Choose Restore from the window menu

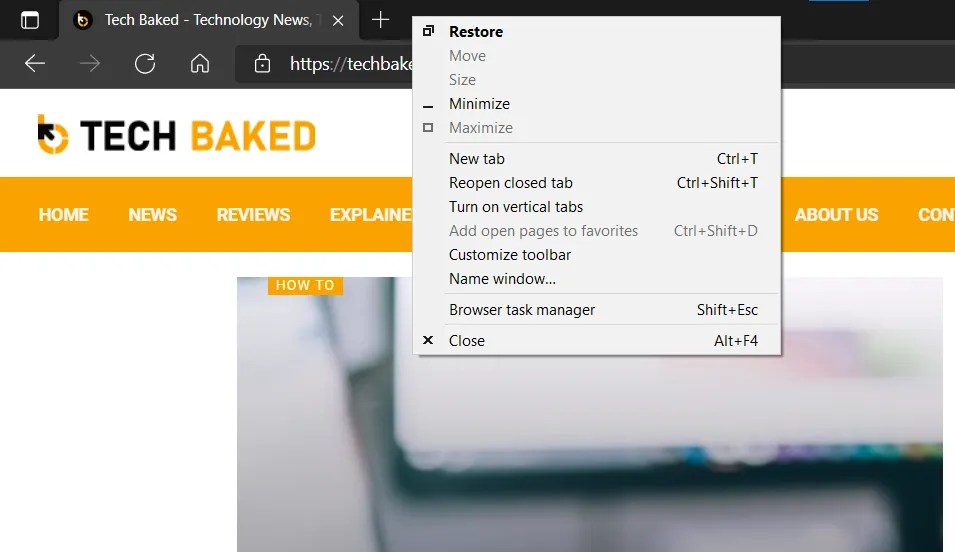tap(597, 32)
